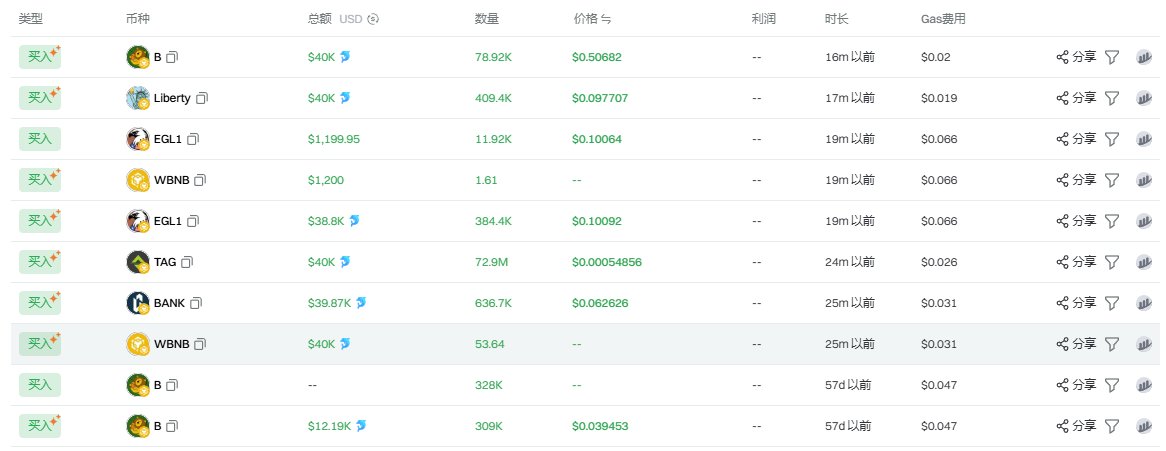This screenshot has height=451, width=1166.
Task: Select the $12.19K total amount
Action: (x=329, y=426)
